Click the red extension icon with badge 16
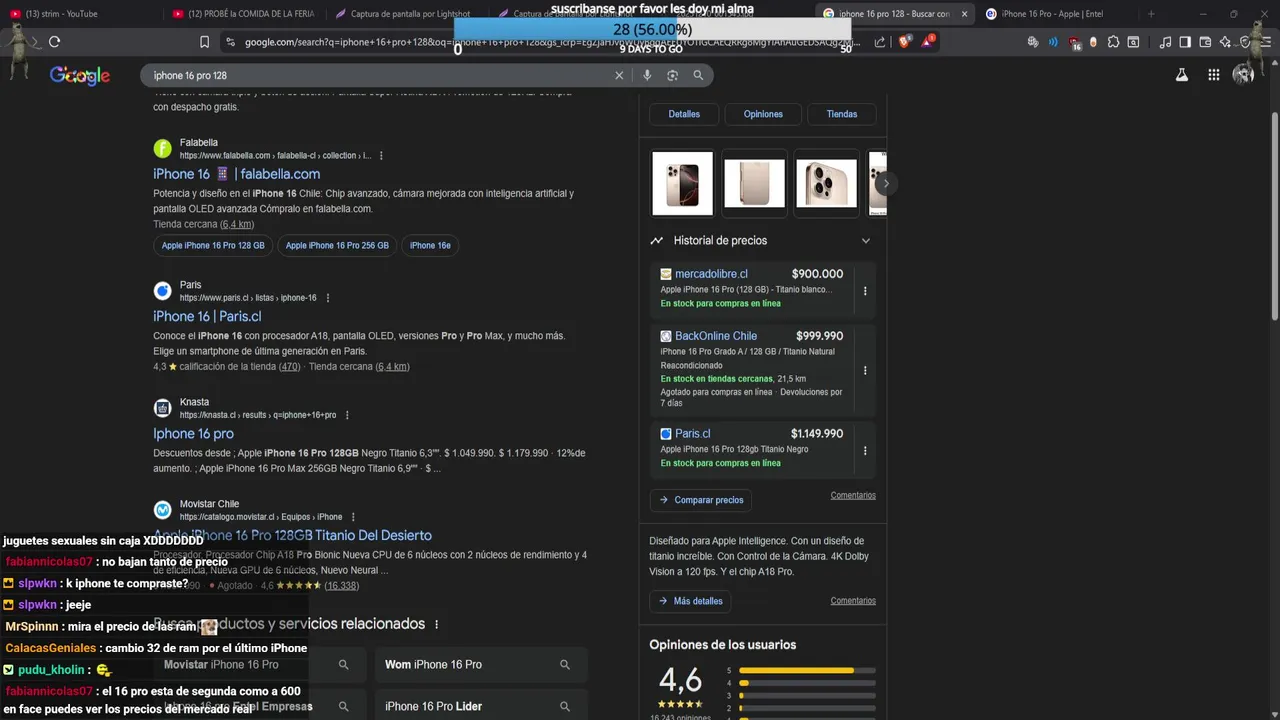This screenshot has width=1280, height=720. (x=1074, y=43)
